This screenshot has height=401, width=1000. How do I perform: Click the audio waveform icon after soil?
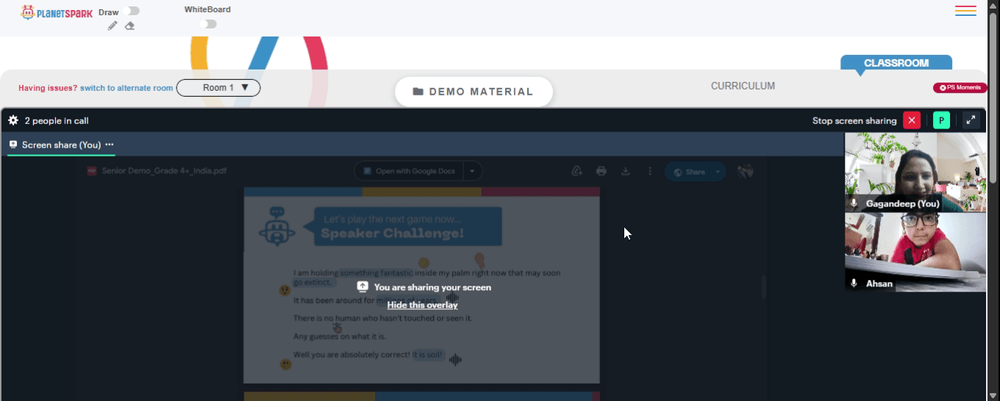(x=455, y=360)
